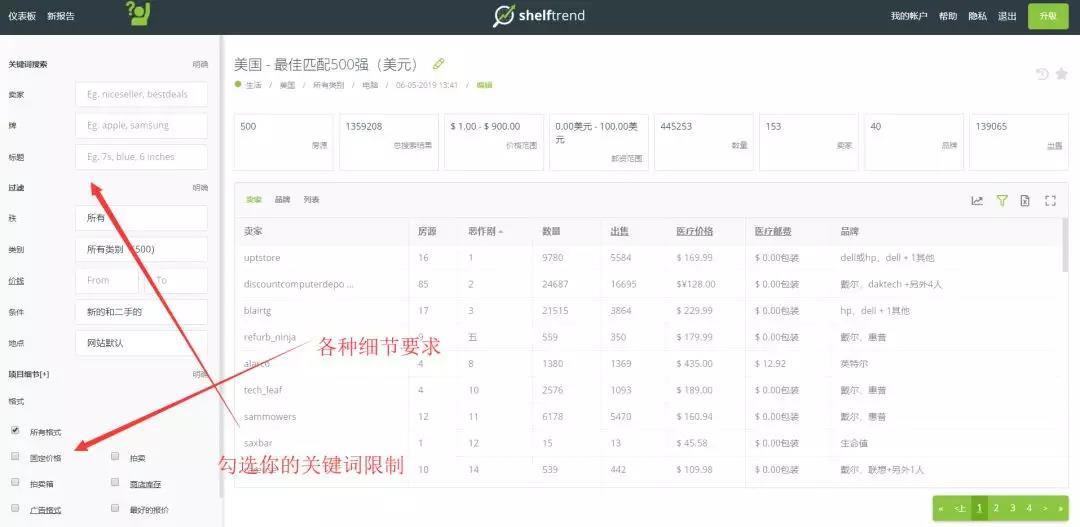The image size is (1080, 527).
Task: Open 仪表板 in top navigation
Action: point(22,16)
